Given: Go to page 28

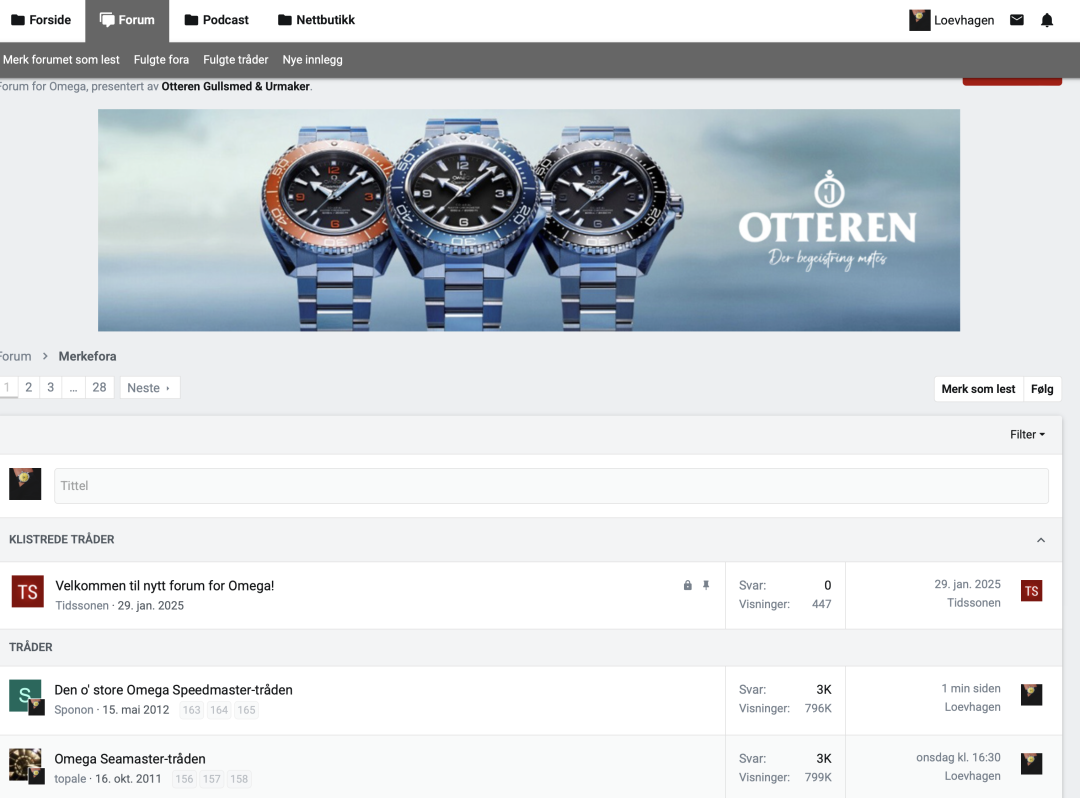Looking at the screenshot, I should click(x=99, y=388).
